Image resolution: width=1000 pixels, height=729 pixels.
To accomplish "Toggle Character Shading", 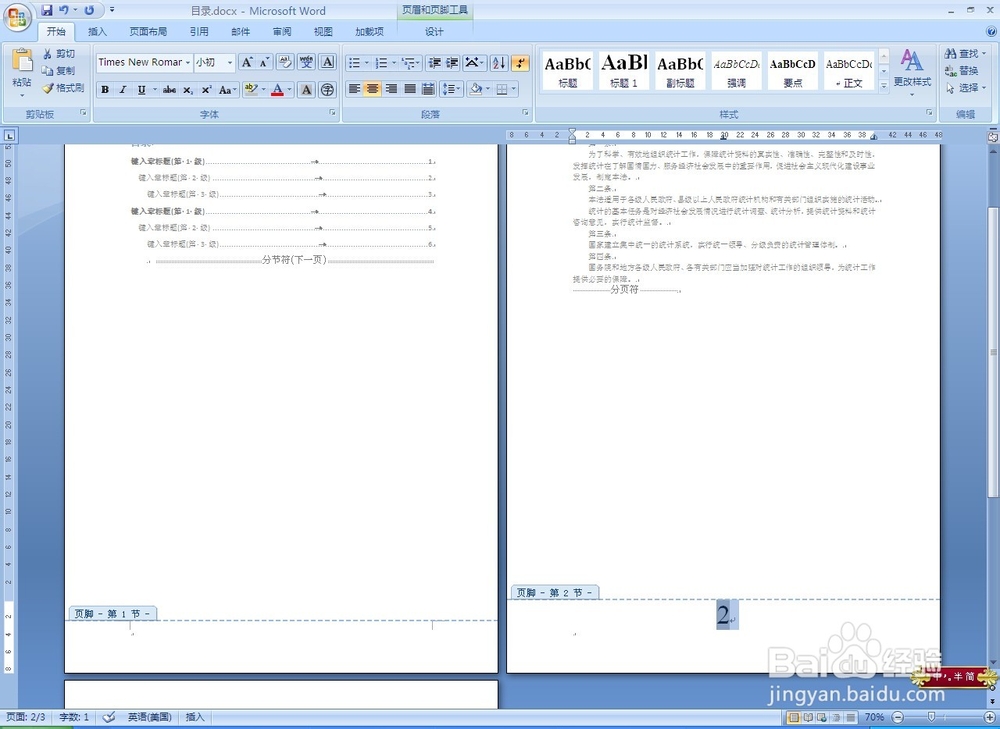I will point(306,90).
